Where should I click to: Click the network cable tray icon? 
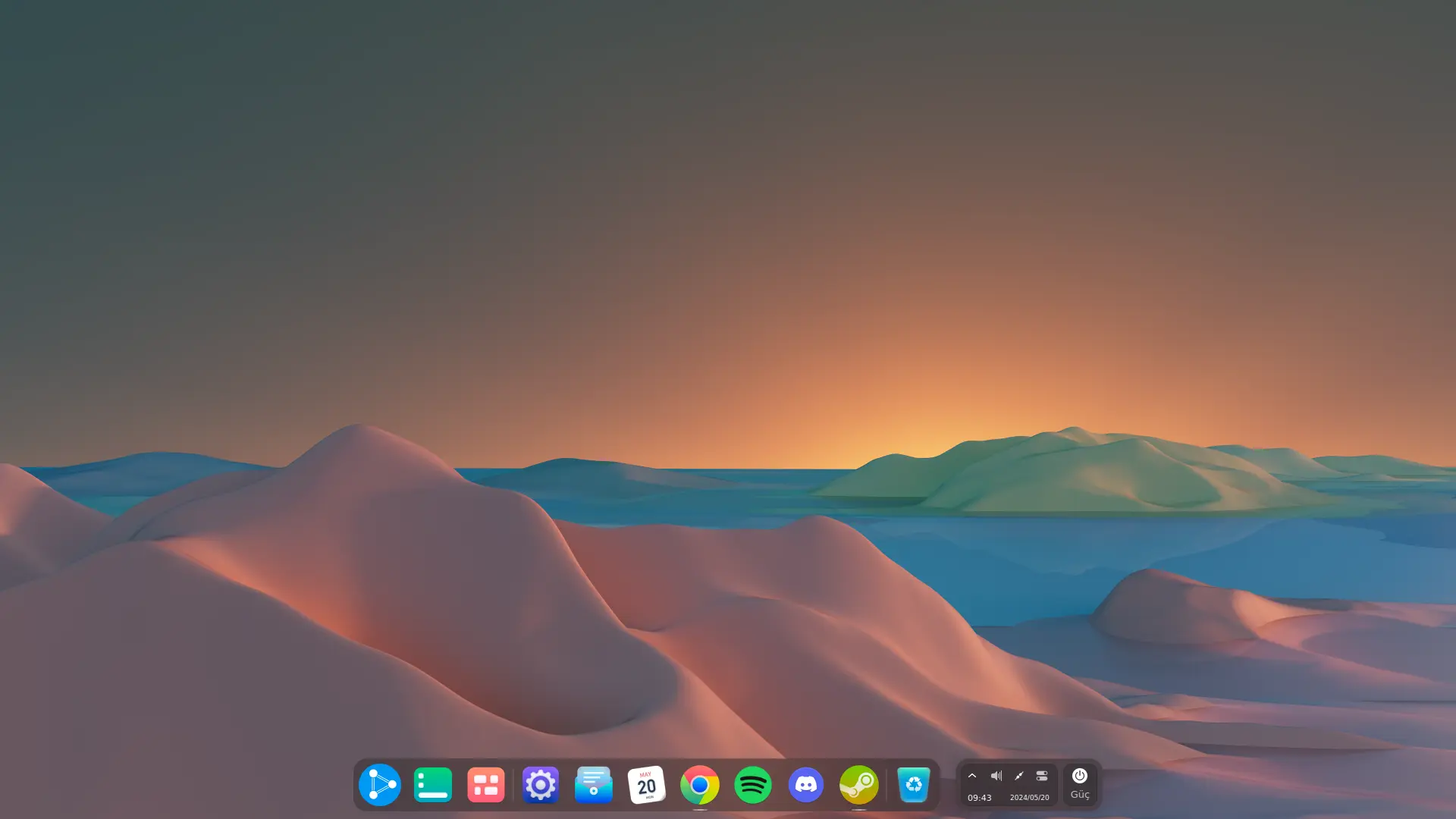(1019, 776)
